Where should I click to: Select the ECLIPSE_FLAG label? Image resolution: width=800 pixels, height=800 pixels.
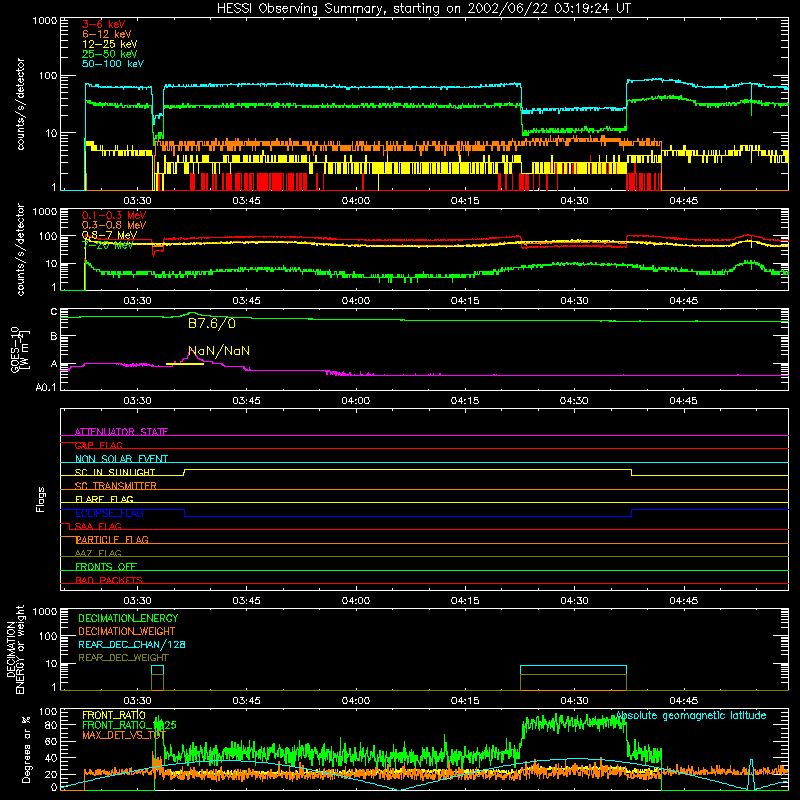coord(109,513)
